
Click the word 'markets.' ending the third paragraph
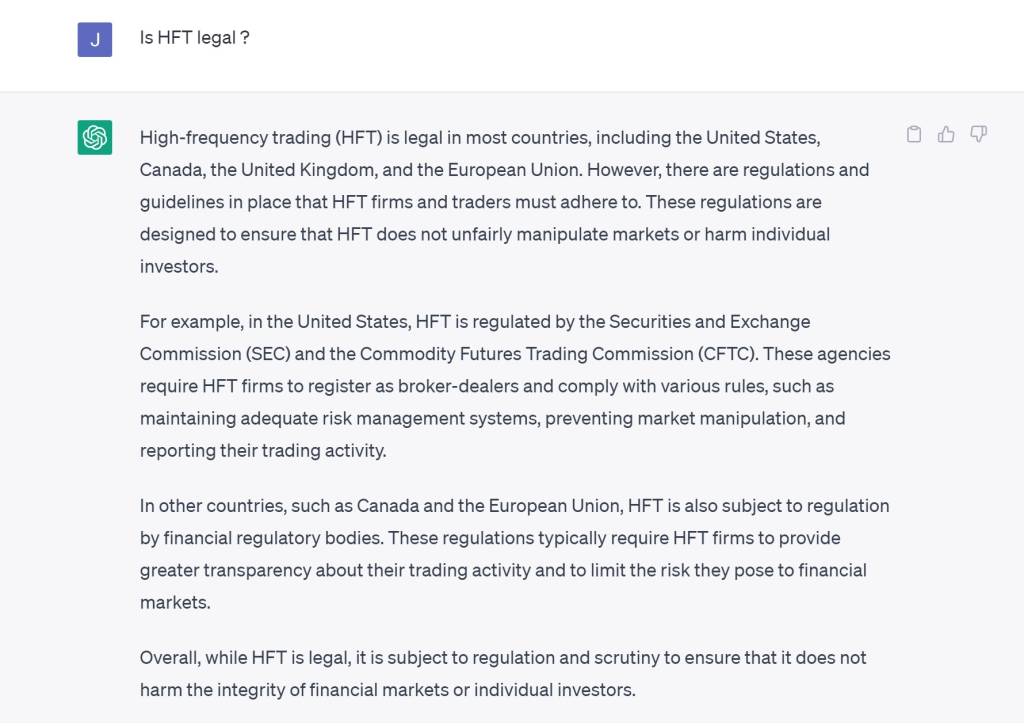tap(175, 602)
